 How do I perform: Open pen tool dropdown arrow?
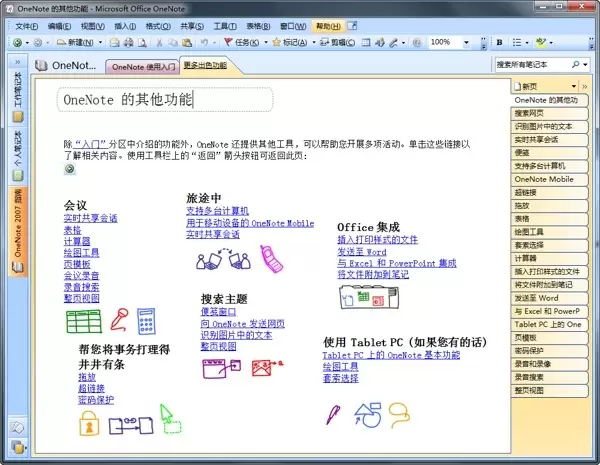(x=403, y=42)
